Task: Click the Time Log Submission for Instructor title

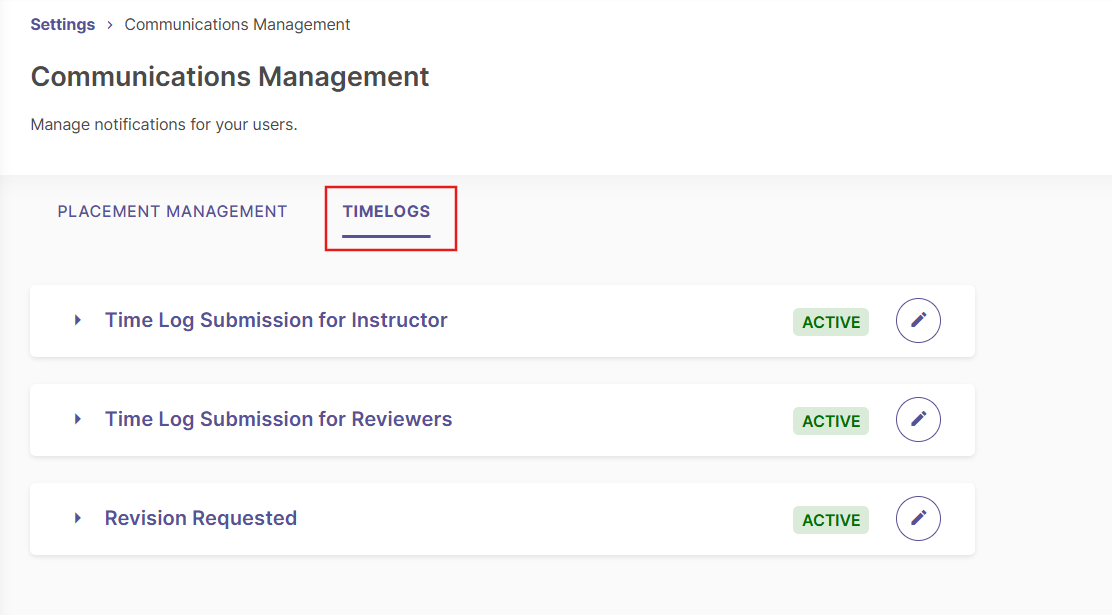Action: 275,320
